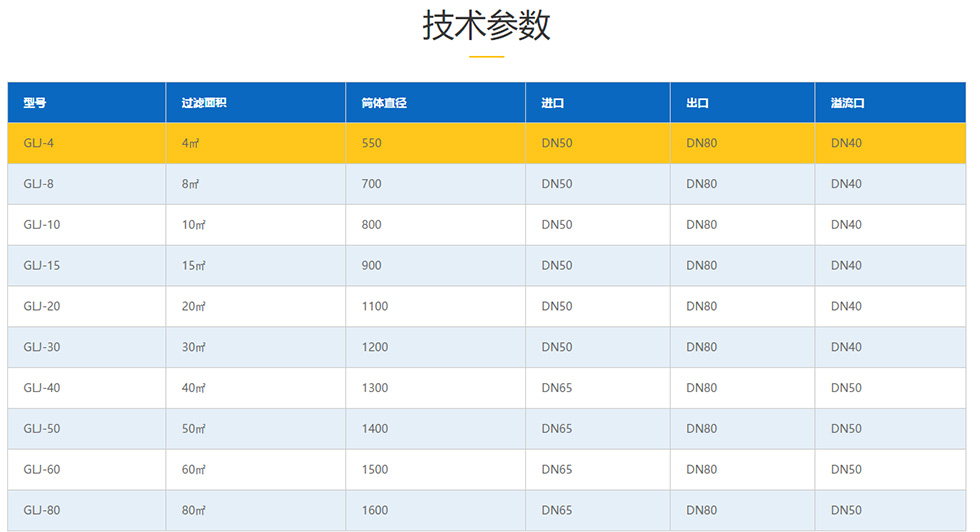Click the 550 diameter value in yellow row
This screenshot has height=532, width=980.
click(x=372, y=143)
